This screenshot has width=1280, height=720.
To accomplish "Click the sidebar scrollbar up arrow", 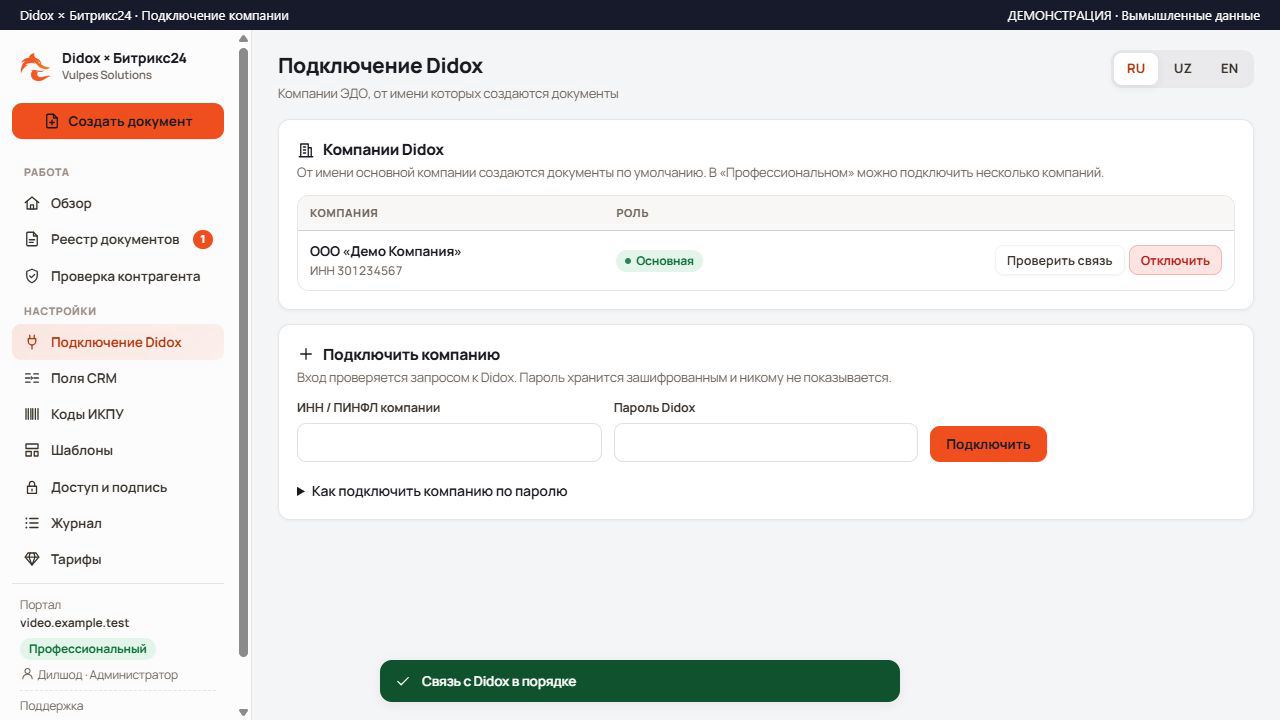I will tap(243, 39).
